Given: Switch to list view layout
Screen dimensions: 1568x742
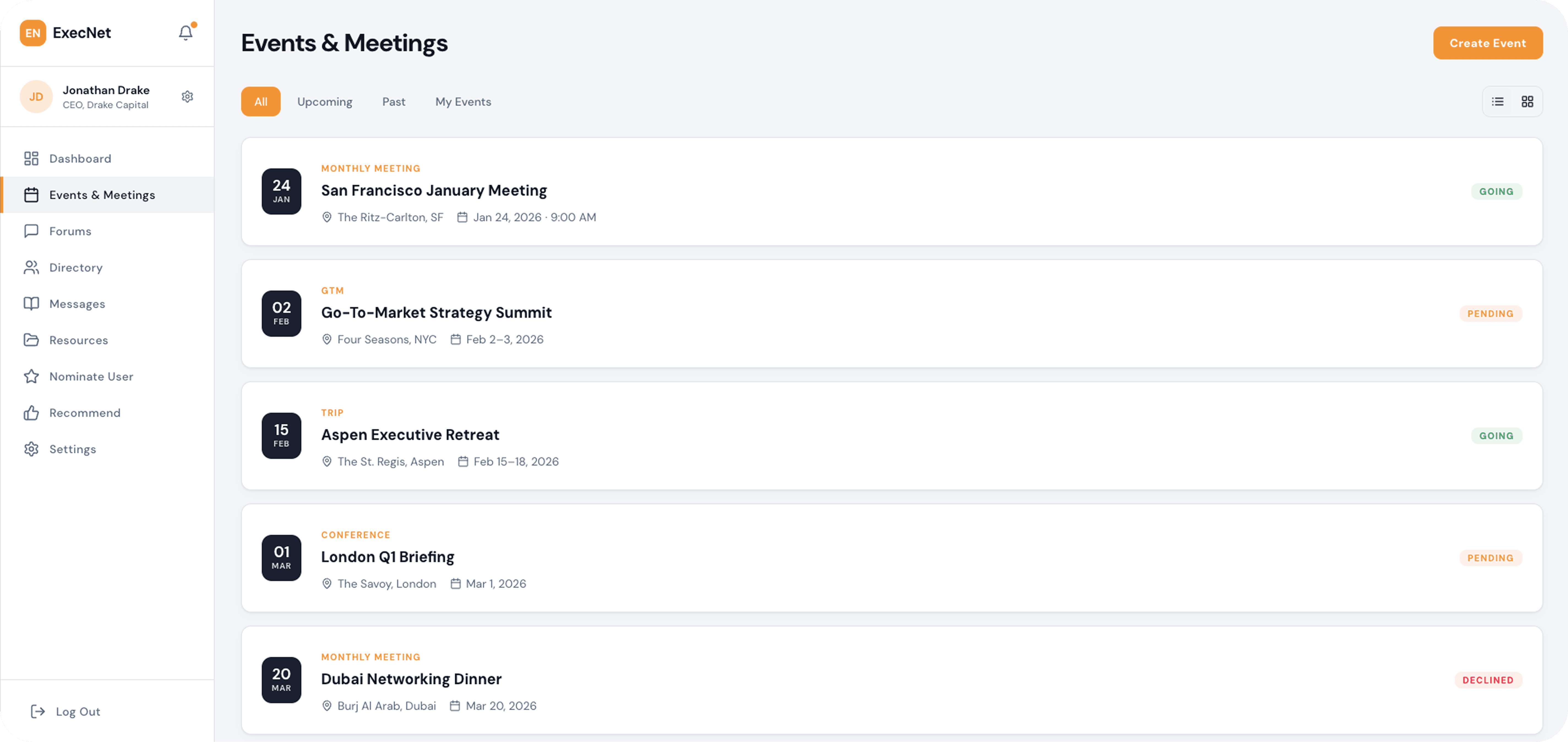Looking at the screenshot, I should (1498, 102).
